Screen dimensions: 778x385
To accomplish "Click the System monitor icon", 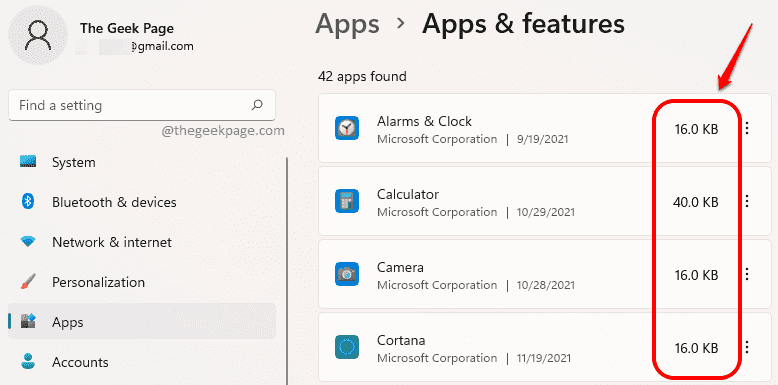I will [28, 162].
